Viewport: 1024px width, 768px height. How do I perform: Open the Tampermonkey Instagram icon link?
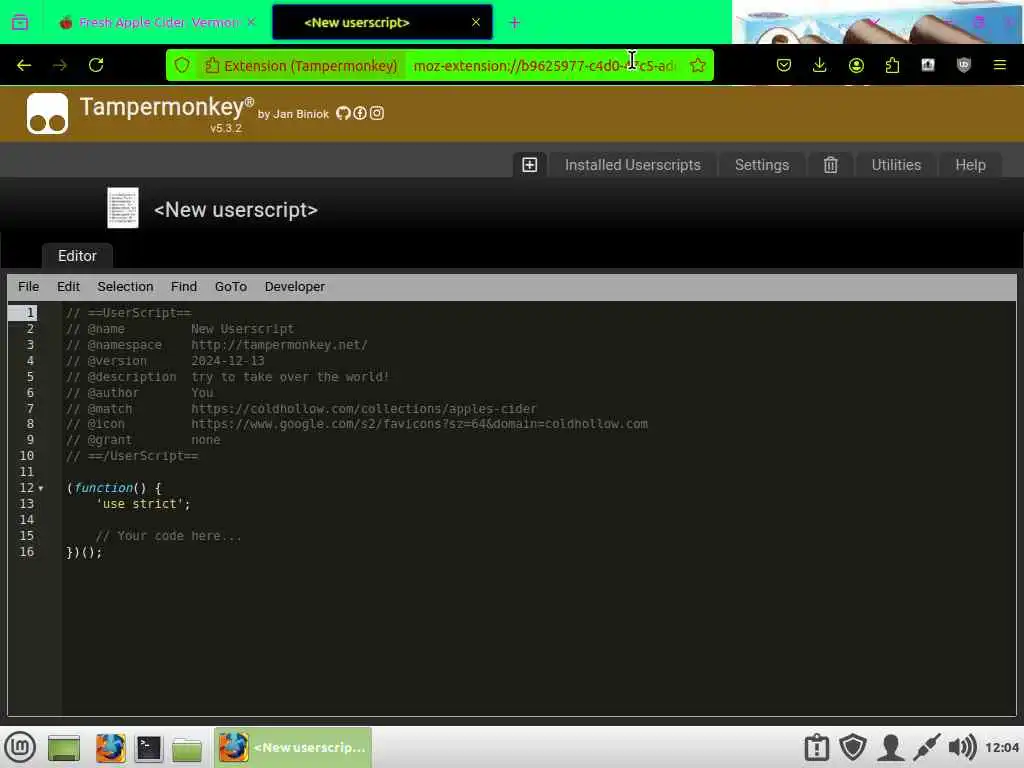click(x=377, y=114)
